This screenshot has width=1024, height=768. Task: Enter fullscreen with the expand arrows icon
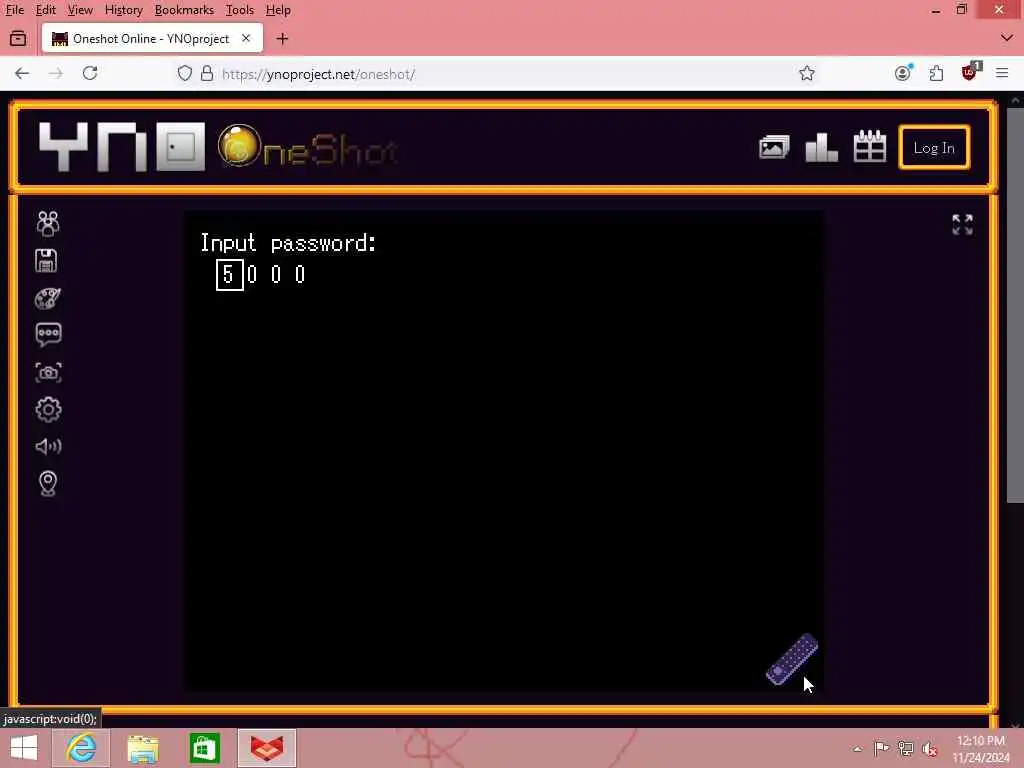[x=962, y=224]
